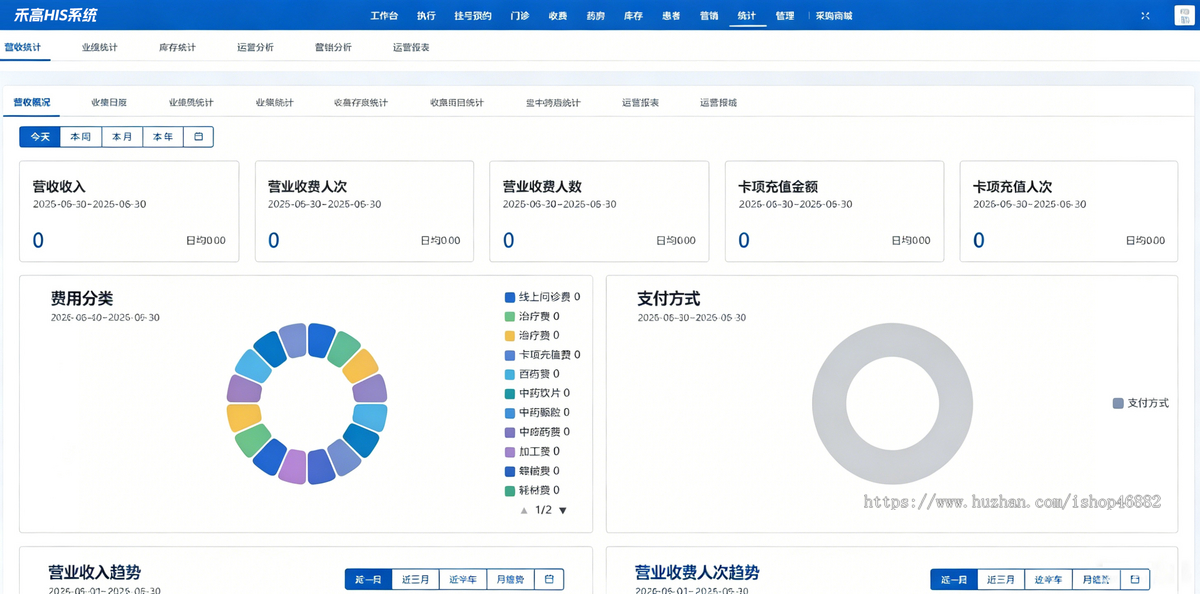Toggle the yellow 治疗费 legend entry
Screen dimensions: 1200x594
point(532,335)
